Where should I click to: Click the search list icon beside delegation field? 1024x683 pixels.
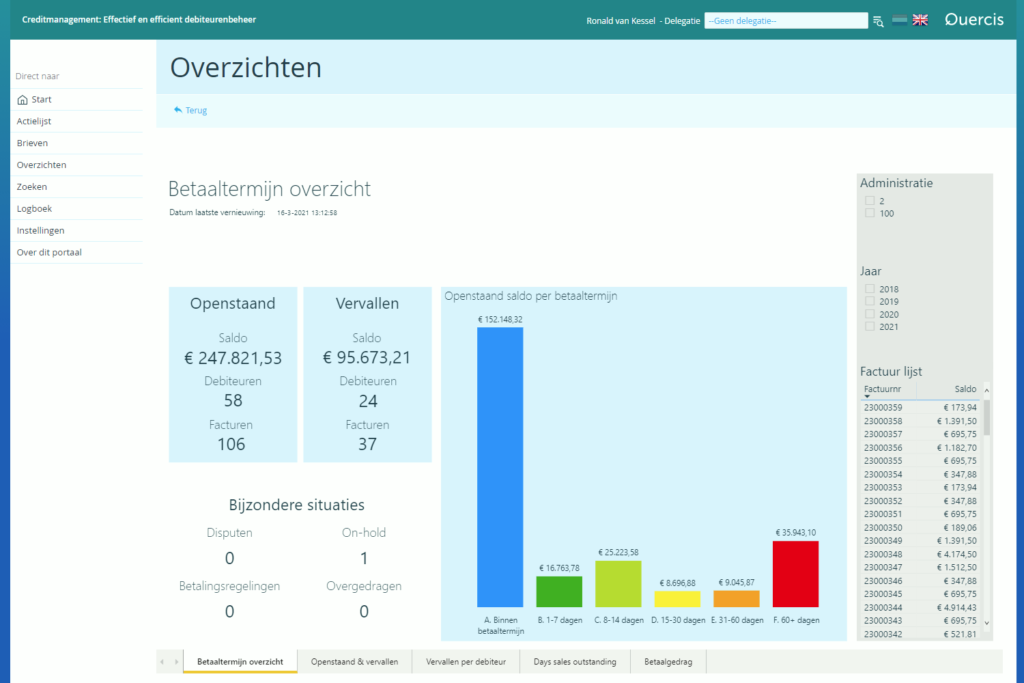coord(878,22)
